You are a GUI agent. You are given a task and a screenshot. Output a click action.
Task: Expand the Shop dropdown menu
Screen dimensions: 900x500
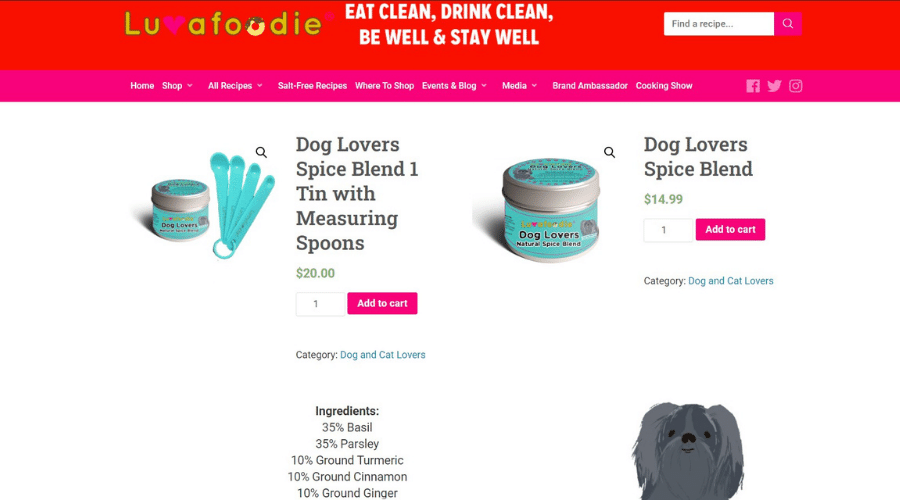(177, 86)
